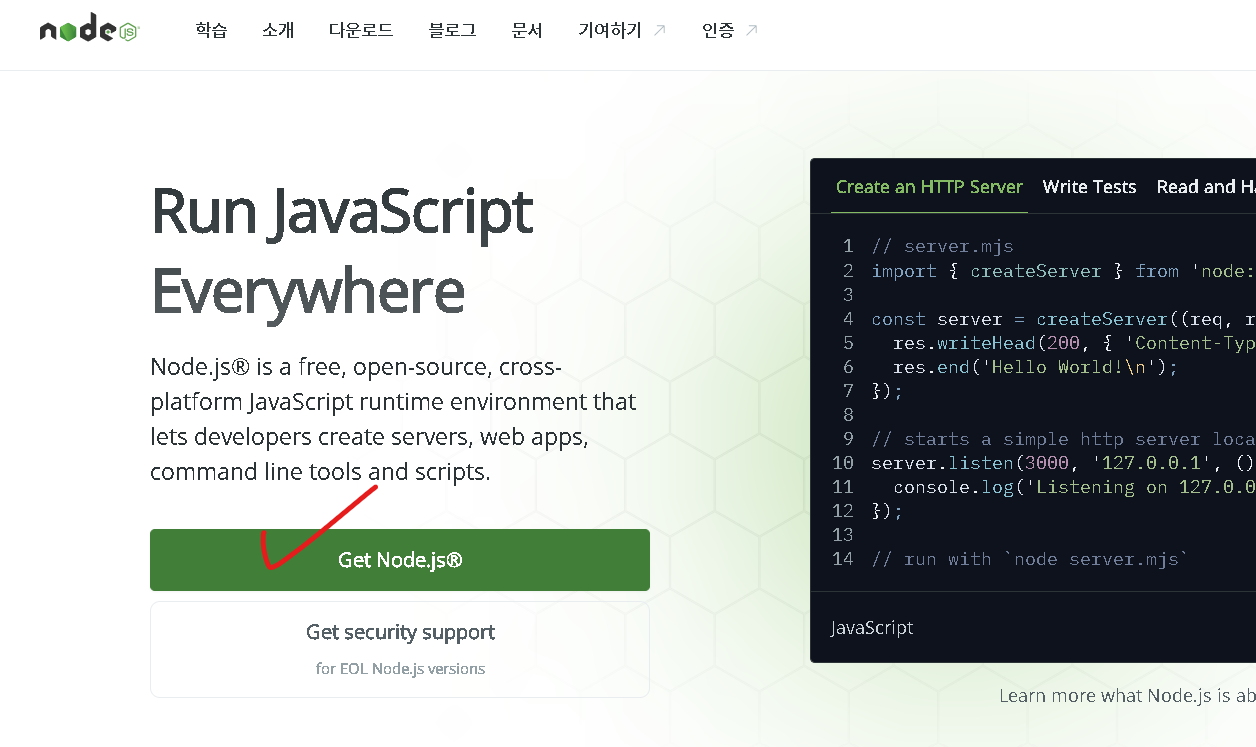Screen dimensions: 1256x747
Task: Switch to the Write Tests tab
Action: (1089, 187)
